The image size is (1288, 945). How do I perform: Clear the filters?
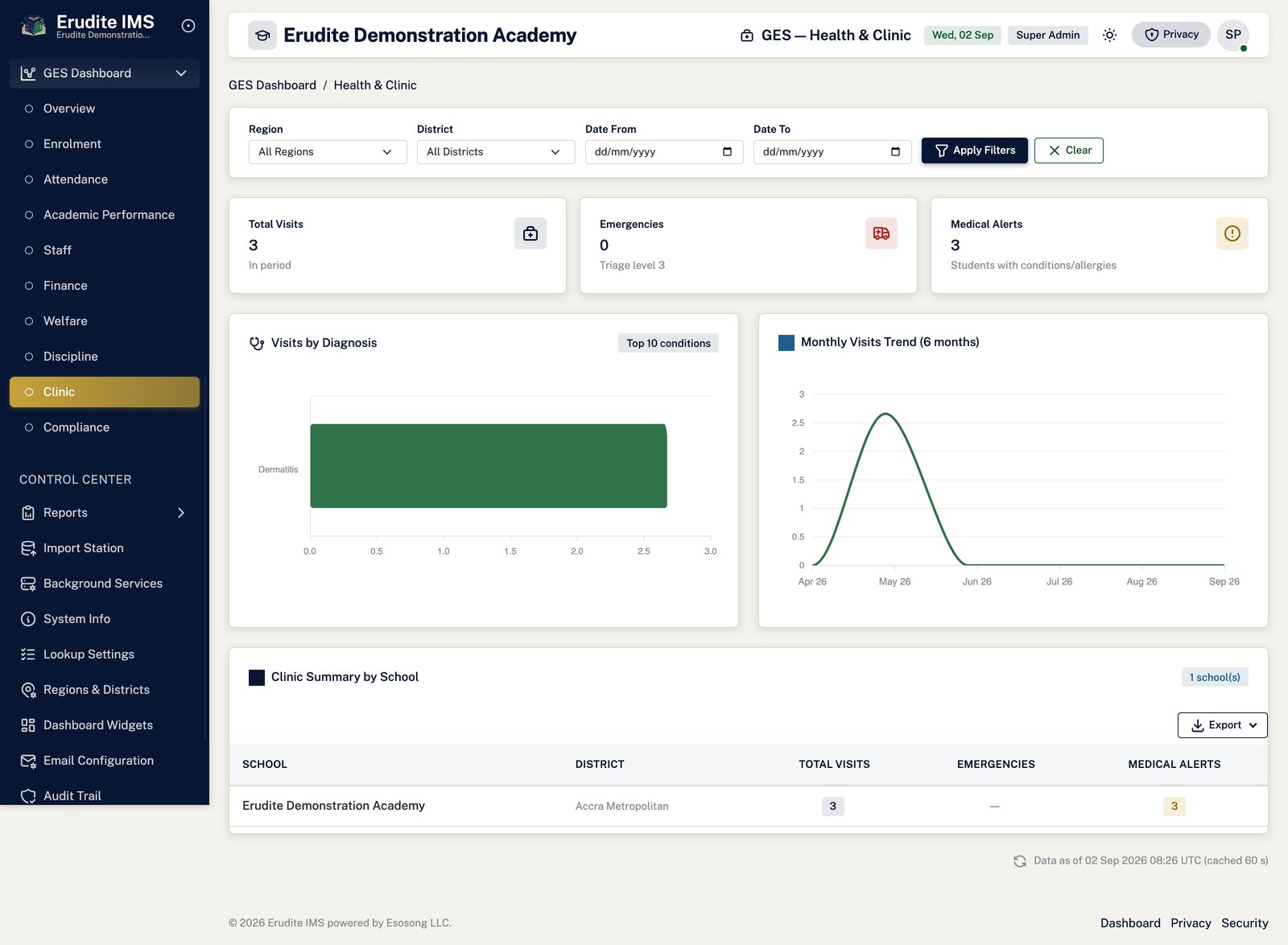pyautogui.click(x=1068, y=151)
